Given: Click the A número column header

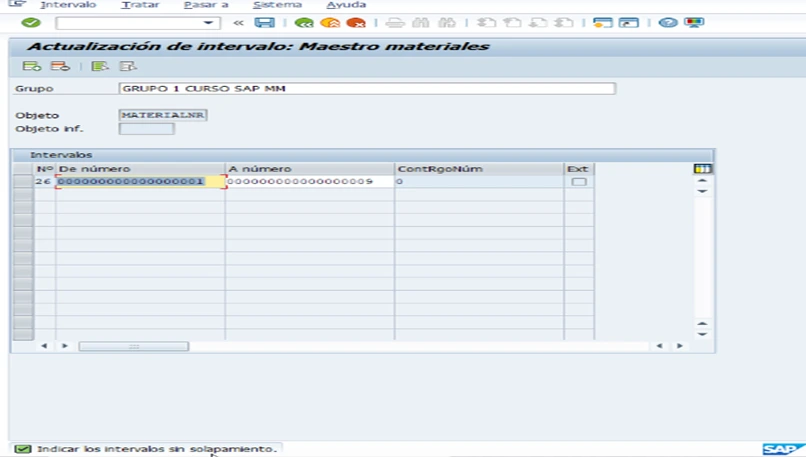Looking at the screenshot, I should pyautogui.click(x=310, y=169).
